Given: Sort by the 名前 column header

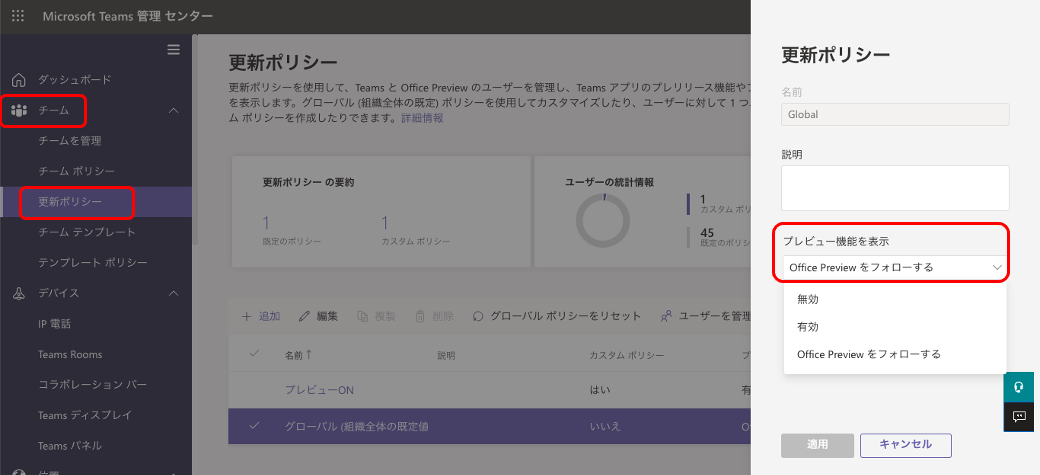Looking at the screenshot, I should [x=298, y=355].
